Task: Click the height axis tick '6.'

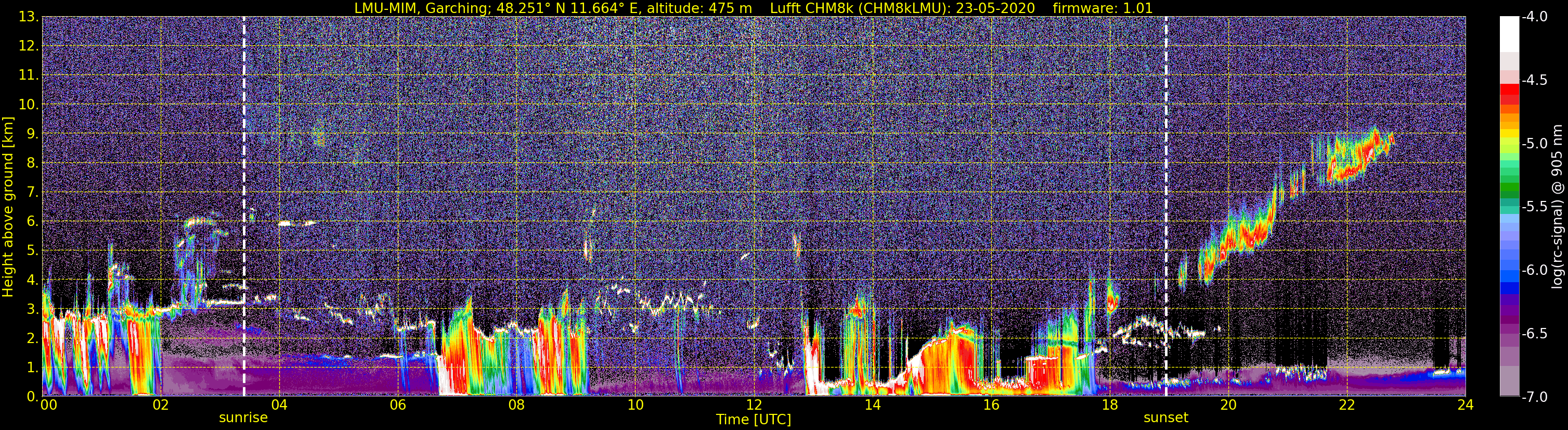Action: [x=32, y=222]
